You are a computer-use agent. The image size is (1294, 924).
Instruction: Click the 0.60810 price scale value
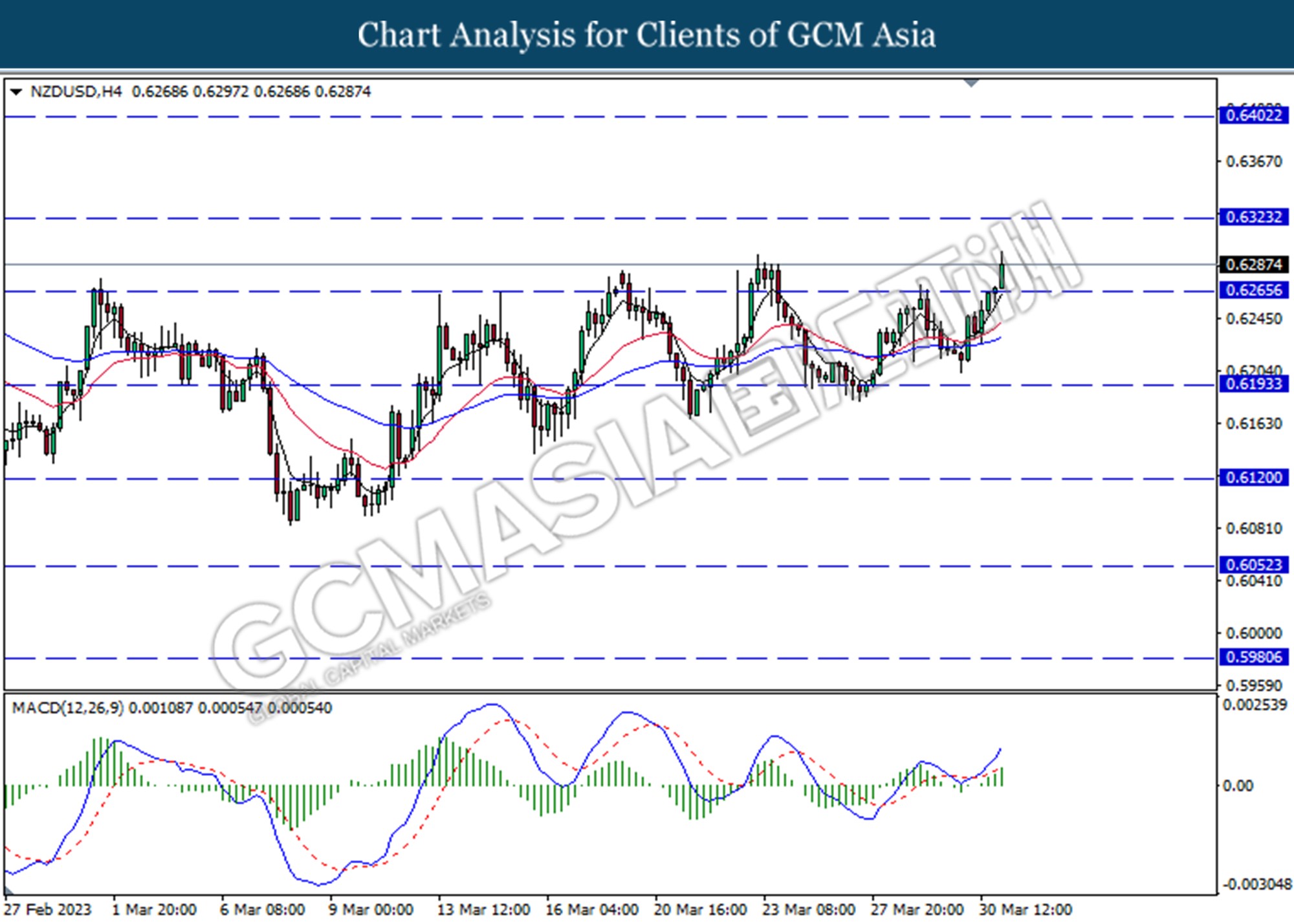tap(1254, 529)
